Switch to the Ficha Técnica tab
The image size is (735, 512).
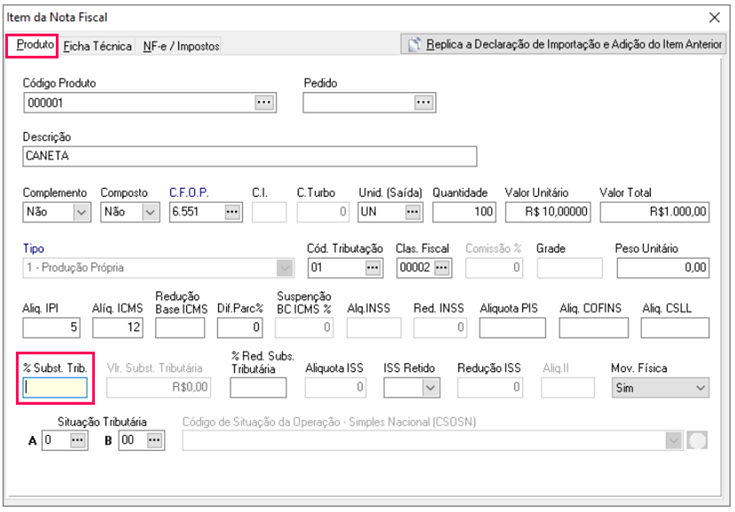pos(97,46)
